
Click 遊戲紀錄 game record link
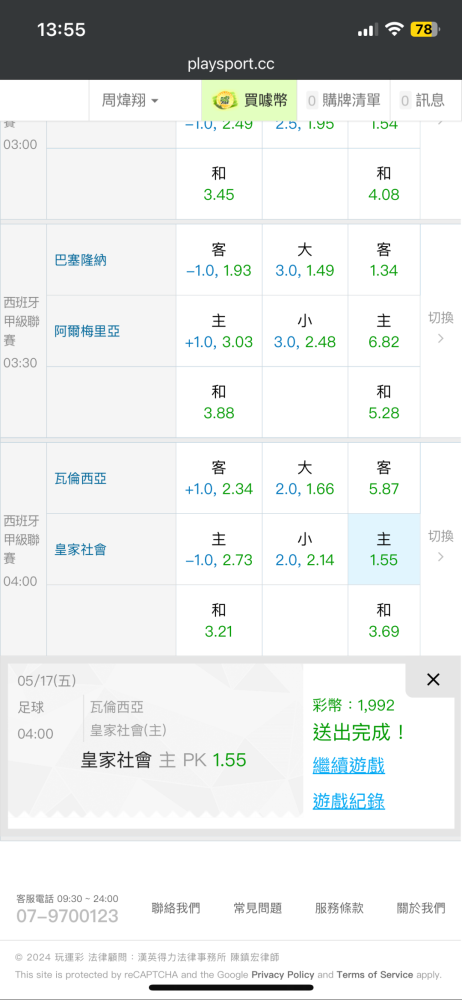pos(348,801)
